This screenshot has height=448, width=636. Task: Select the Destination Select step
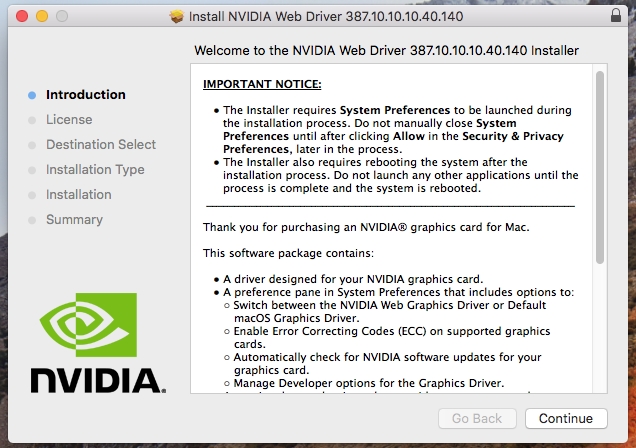pyautogui.click(x=101, y=144)
